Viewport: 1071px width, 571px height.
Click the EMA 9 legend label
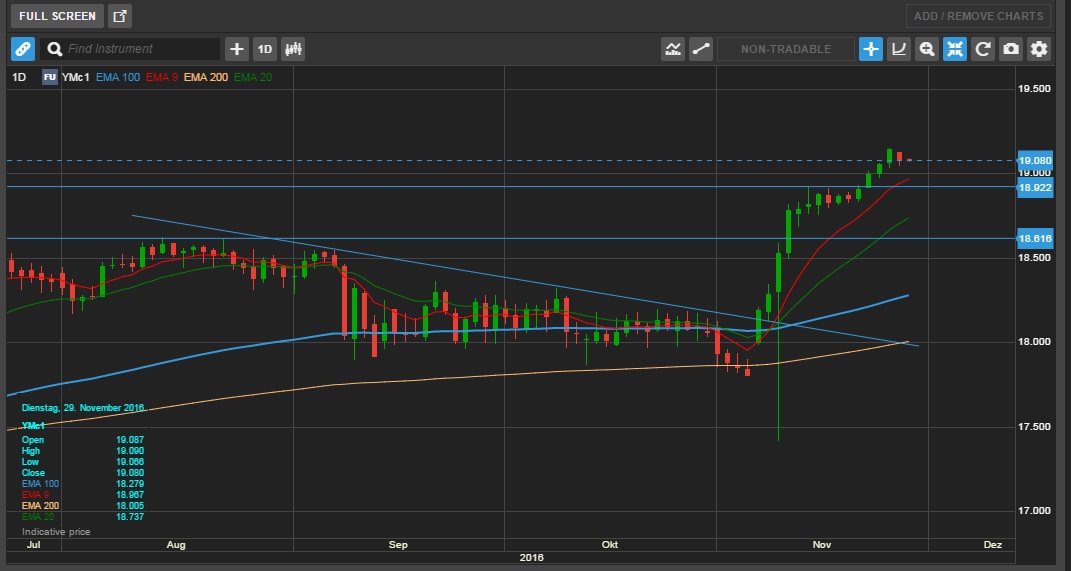point(161,77)
